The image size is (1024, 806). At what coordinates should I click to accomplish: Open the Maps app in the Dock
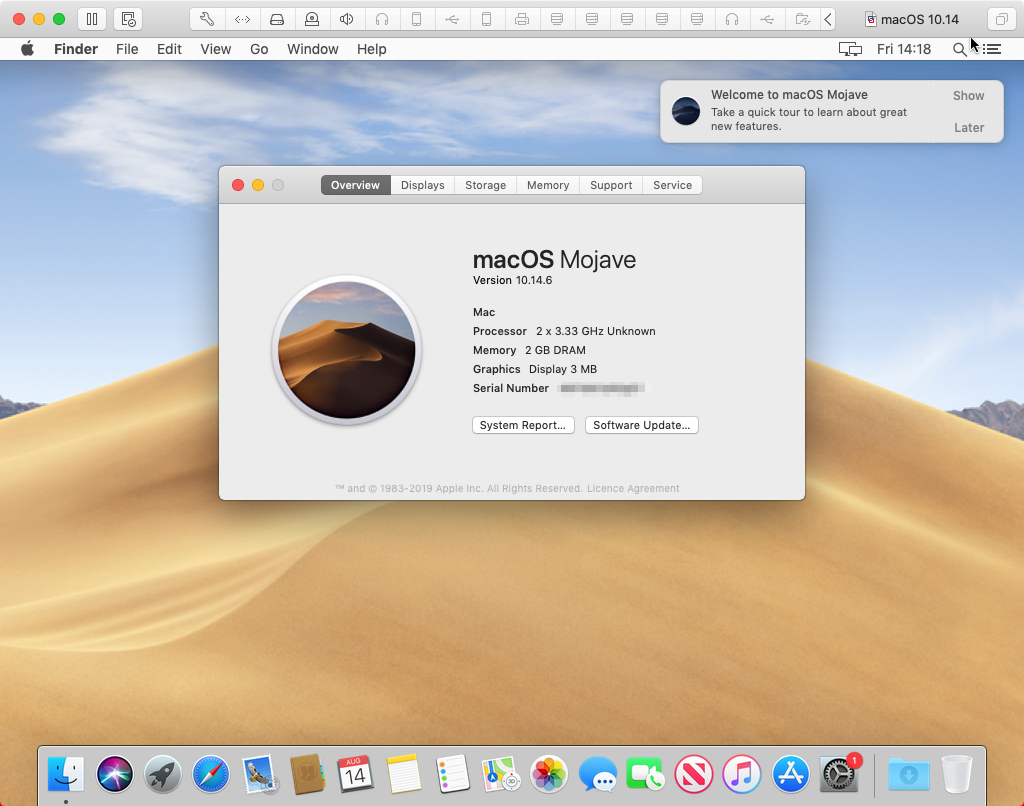click(x=499, y=773)
